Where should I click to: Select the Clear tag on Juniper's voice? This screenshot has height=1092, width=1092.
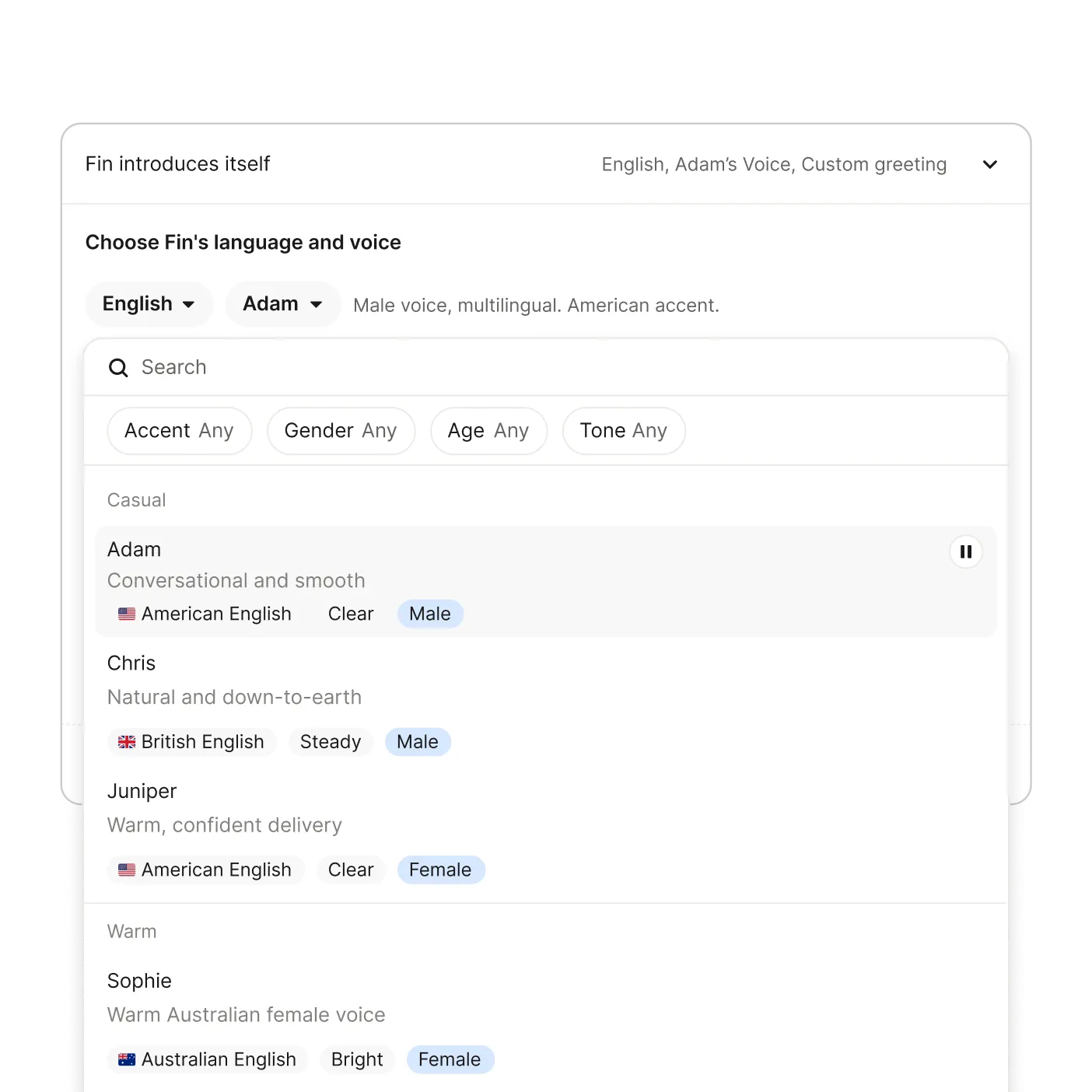pyautogui.click(x=351, y=870)
